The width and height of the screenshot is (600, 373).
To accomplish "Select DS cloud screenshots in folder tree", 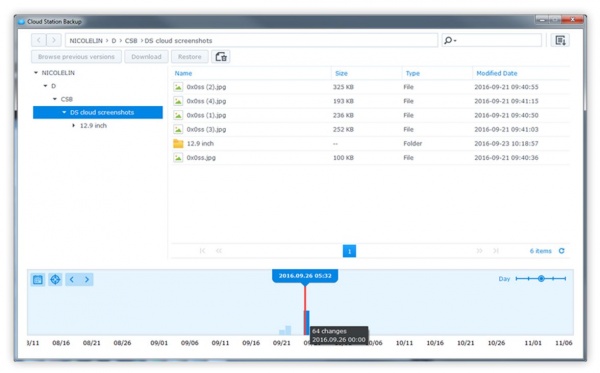I will point(98,112).
